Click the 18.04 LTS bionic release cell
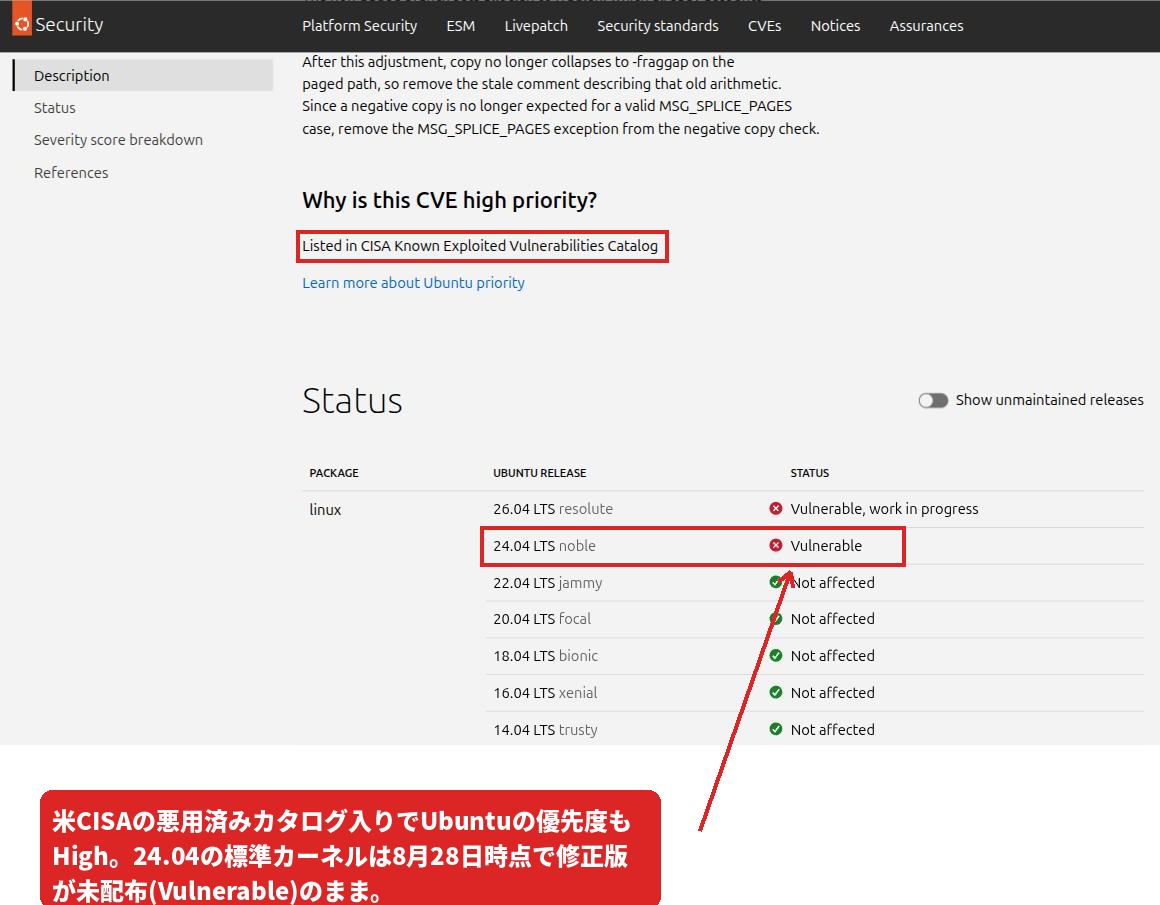This screenshot has height=905, width=1160. 546,656
